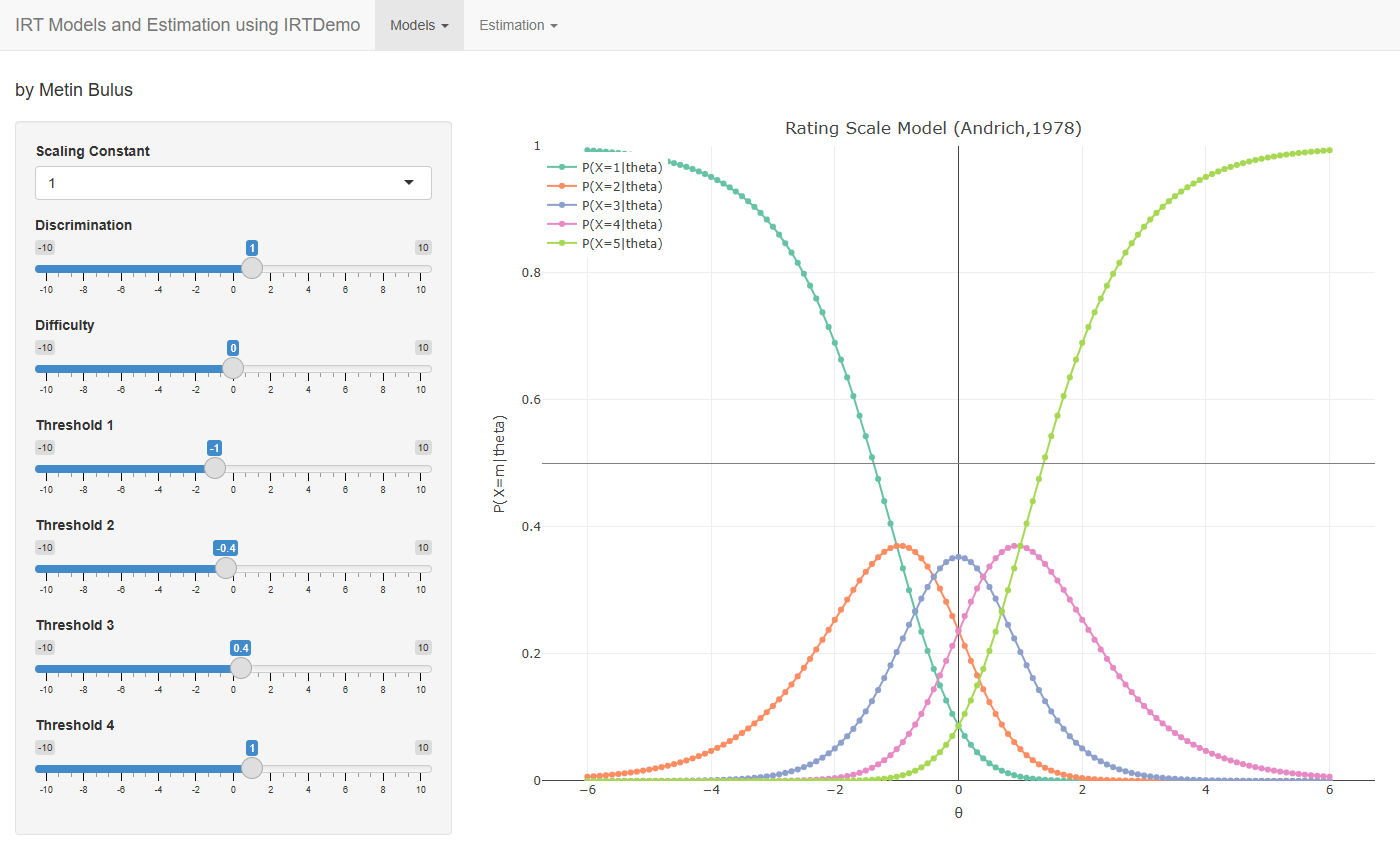Click the P(X=m|theta) y-axis title

point(498,464)
